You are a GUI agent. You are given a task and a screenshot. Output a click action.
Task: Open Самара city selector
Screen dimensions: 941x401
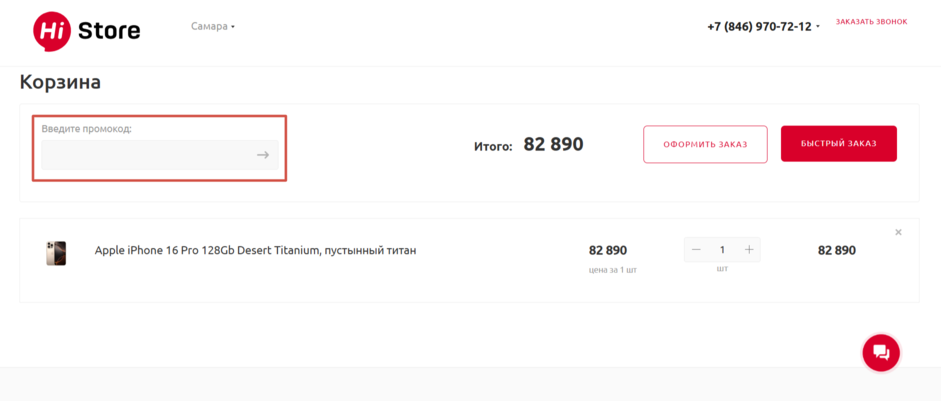(x=213, y=26)
